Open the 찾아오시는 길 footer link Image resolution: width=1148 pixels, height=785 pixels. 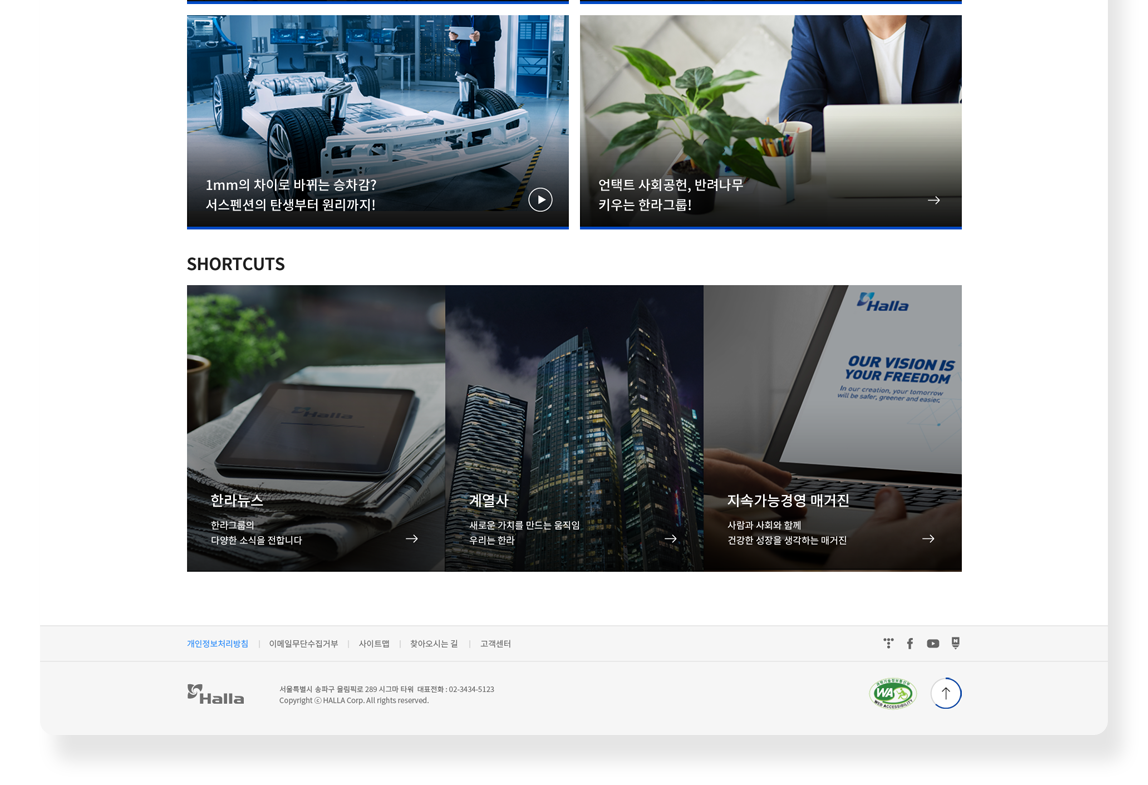pyautogui.click(x=433, y=644)
